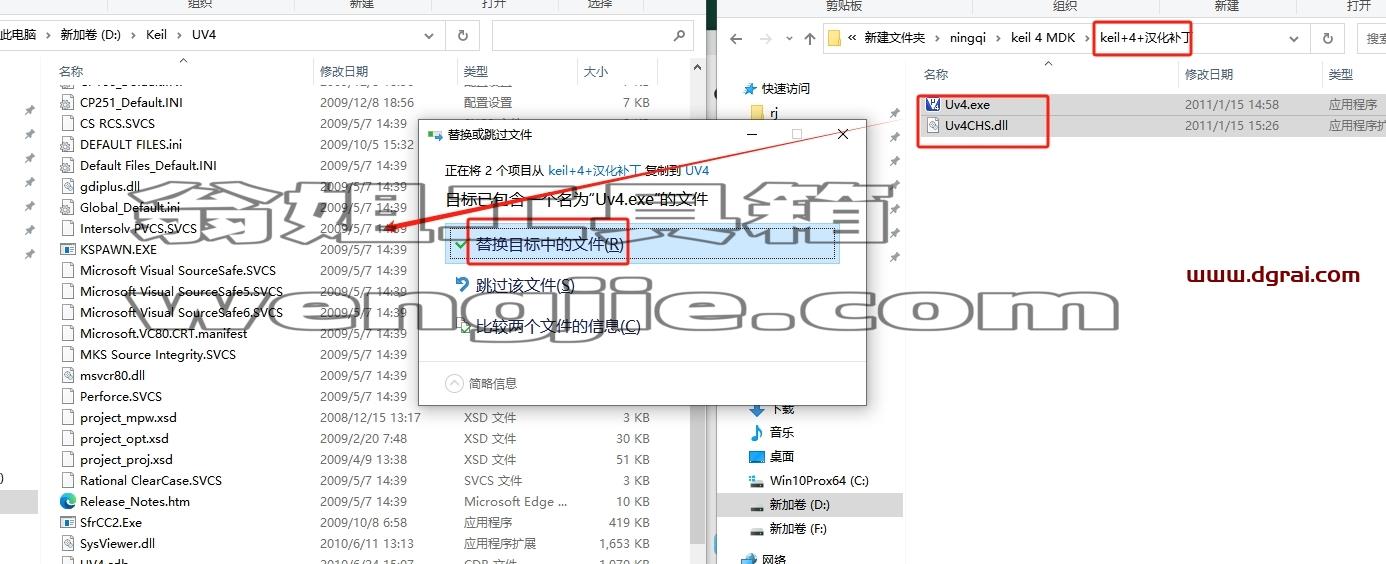Screen dimensions: 1386x564
Task: Select KSPAWN.EXE application icon
Action: [x=67, y=250]
